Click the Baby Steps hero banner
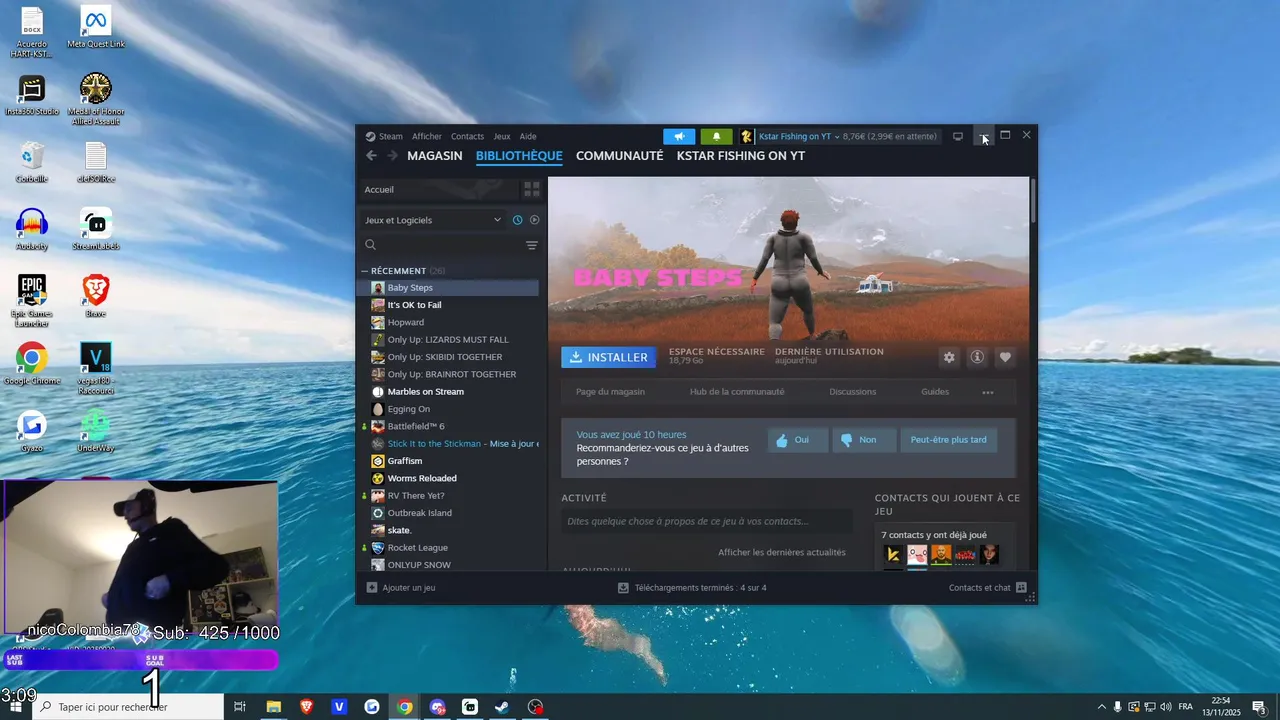Screen dimensions: 1280x720 coord(788,260)
